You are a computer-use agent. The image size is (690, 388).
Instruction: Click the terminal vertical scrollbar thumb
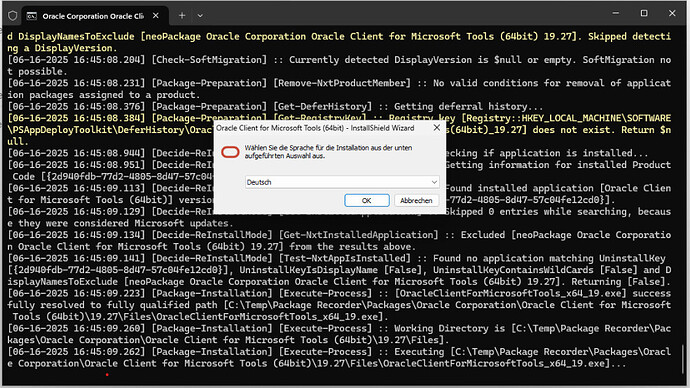[683, 359]
